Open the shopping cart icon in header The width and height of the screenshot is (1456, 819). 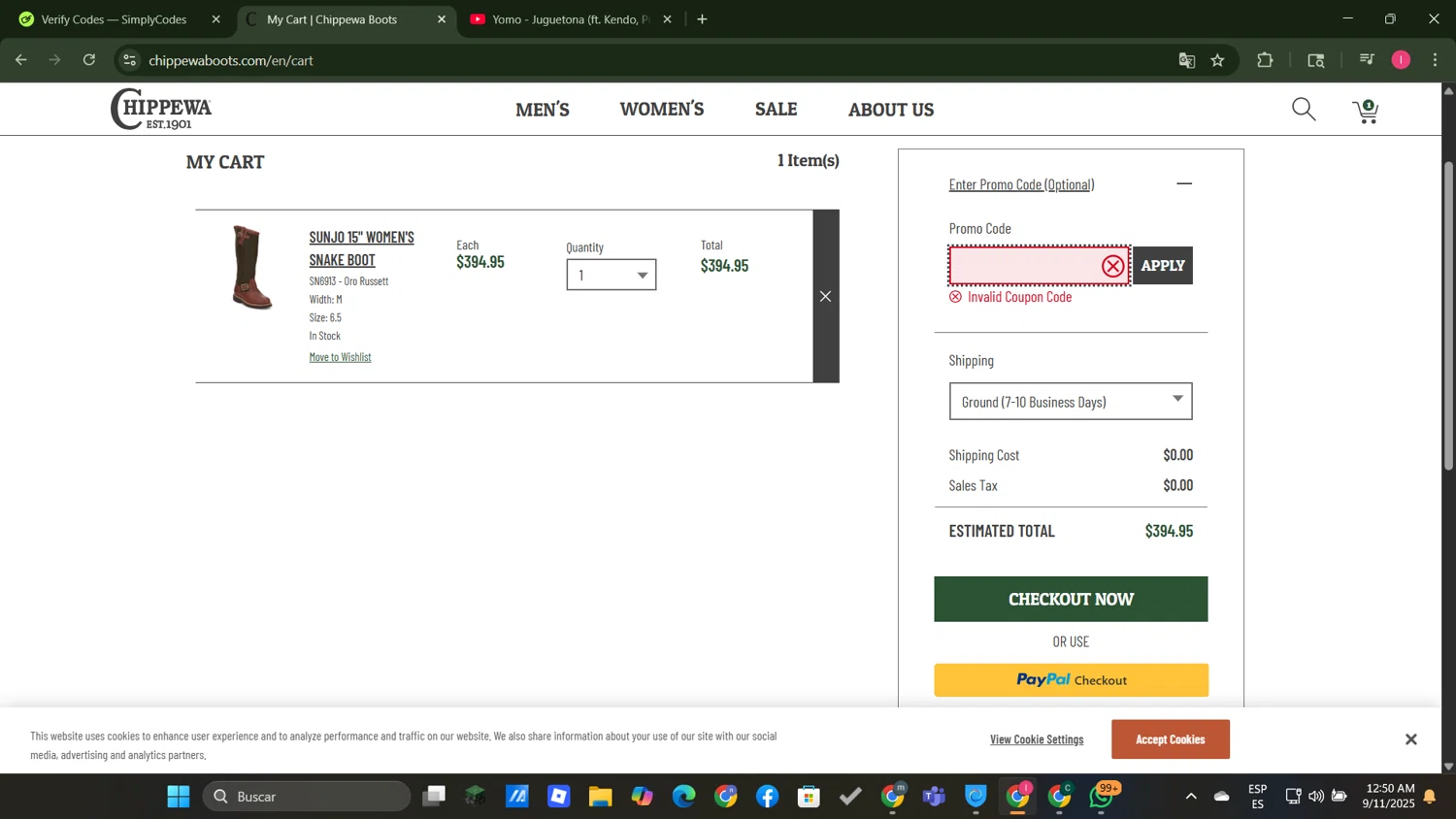coord(1367,111)
